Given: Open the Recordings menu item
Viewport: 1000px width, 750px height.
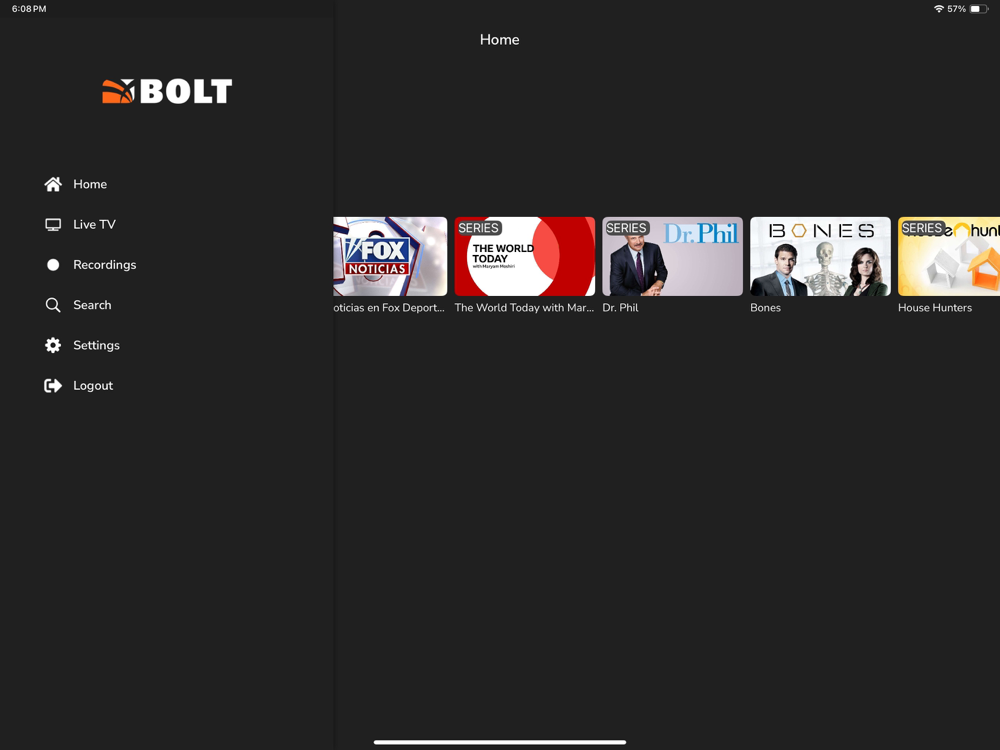Looking at the screenshot, I should coord(105,265).
